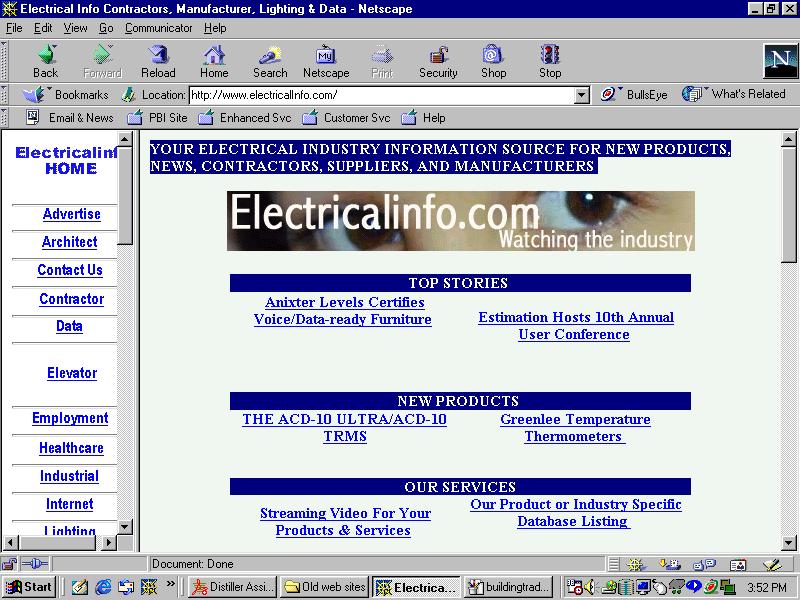Click Help on the personal toolbar
The width and height of the screenshot is (800, 600).
pyautogui.click(x=423, y=118)
